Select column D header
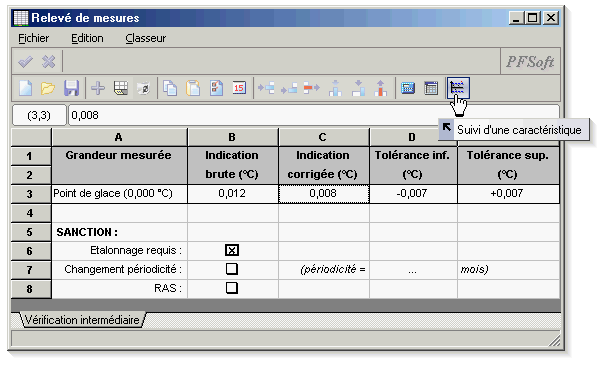 pos(413,137)
